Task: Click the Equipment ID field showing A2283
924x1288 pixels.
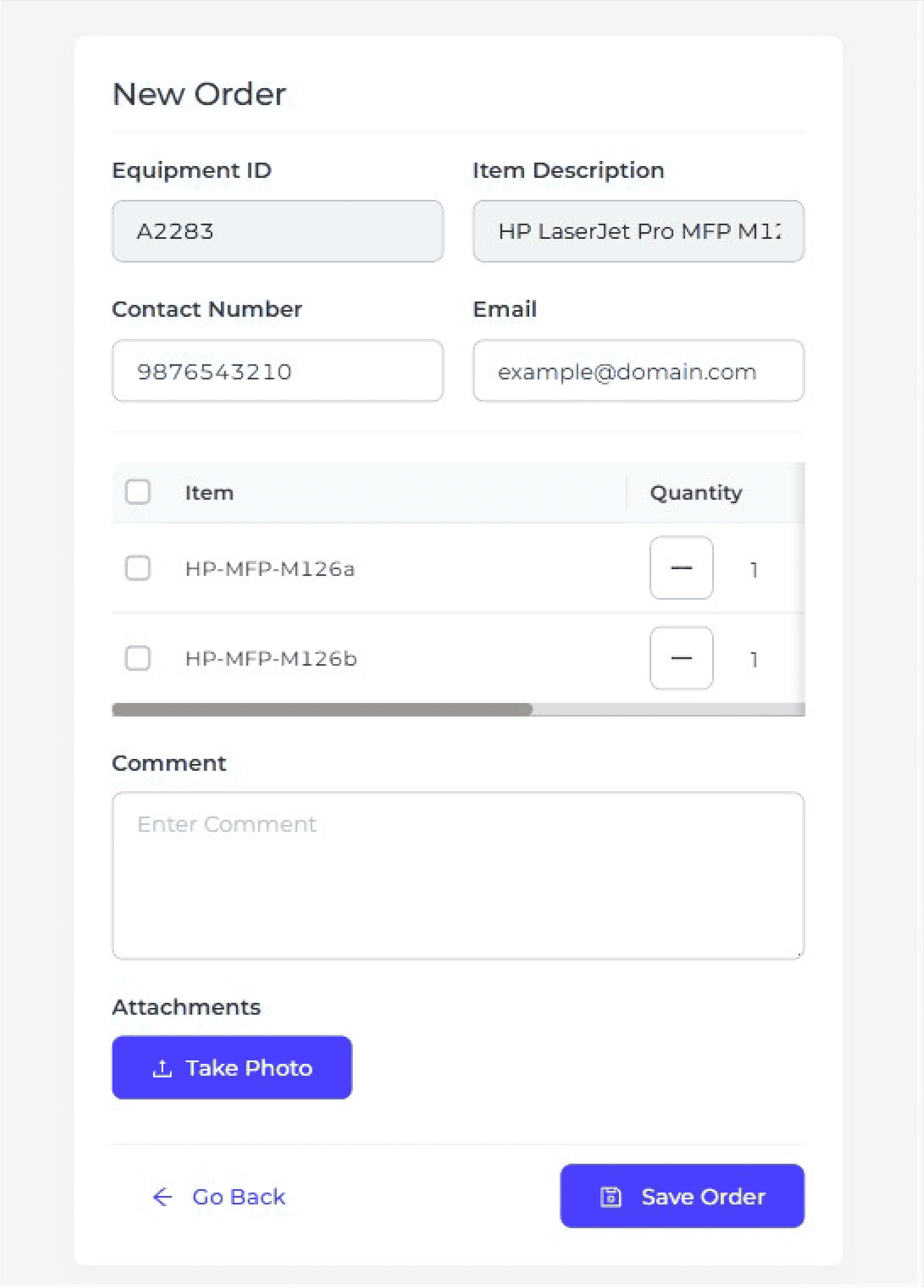Action: [x=278, y=231]
